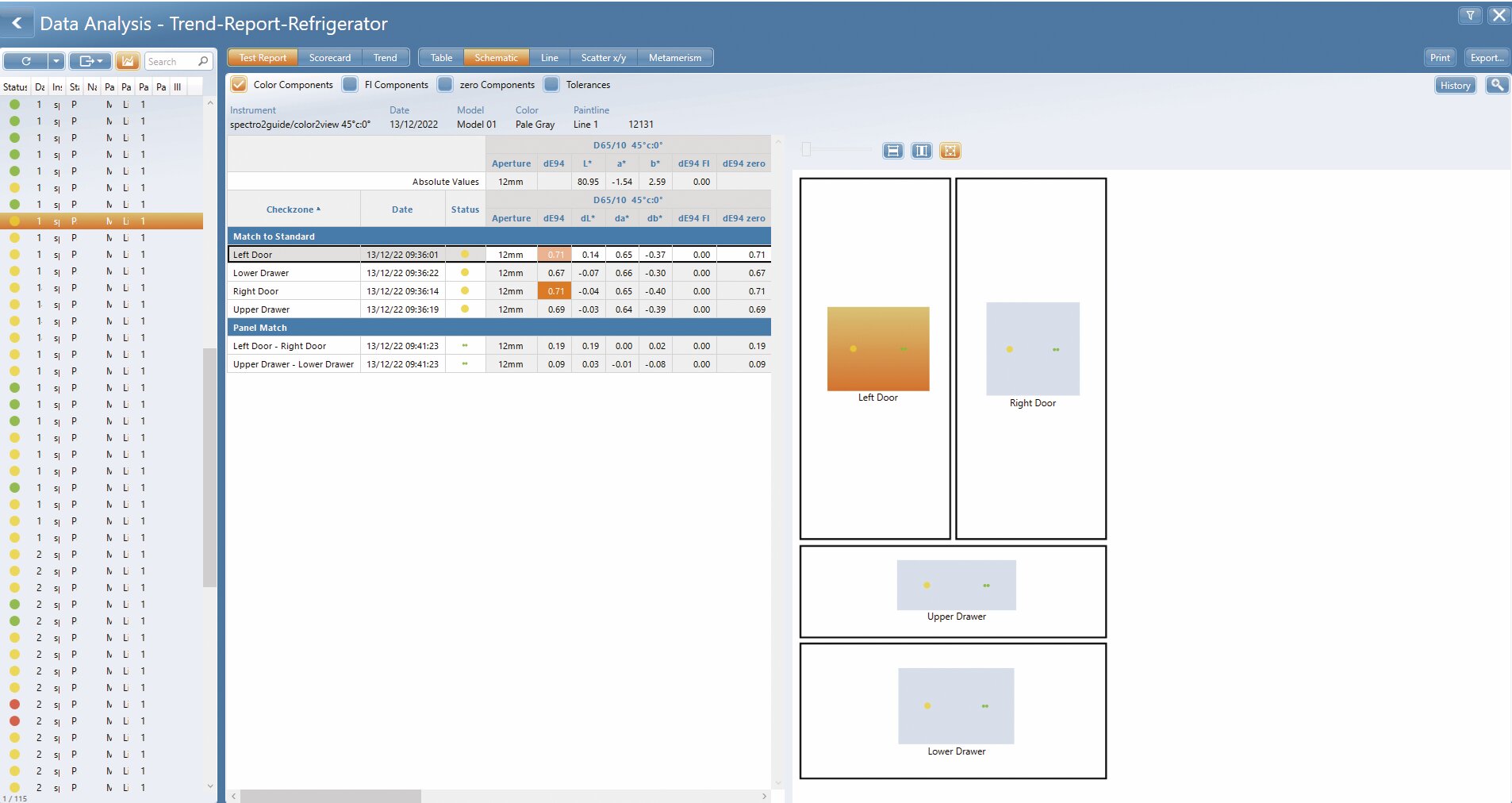Viewport: 1512px width, 803px height.
Task: Click the search magnifier in Search field
Action: 203,61
